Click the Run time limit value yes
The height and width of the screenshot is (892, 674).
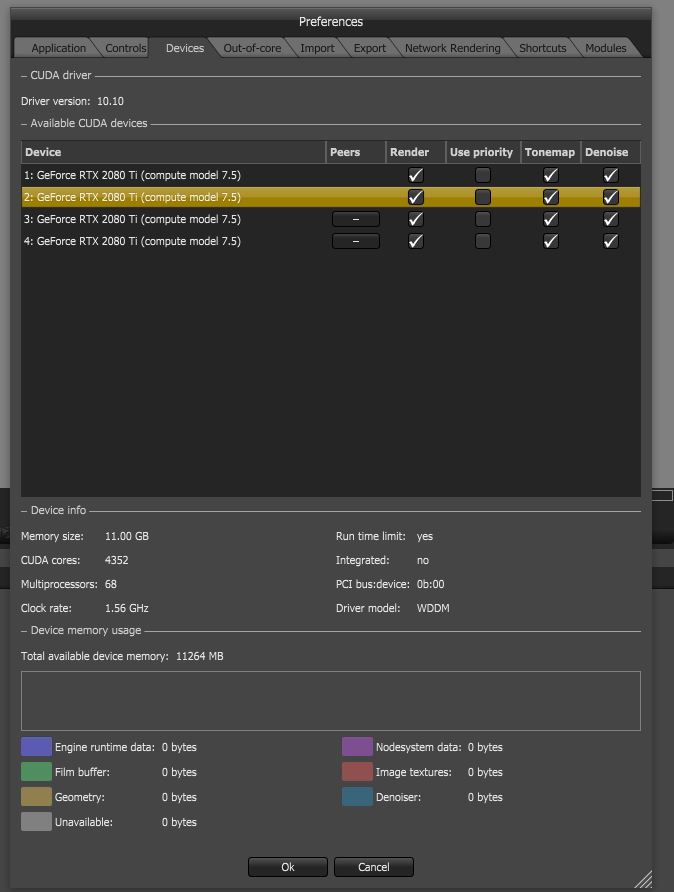coord(425,536)
